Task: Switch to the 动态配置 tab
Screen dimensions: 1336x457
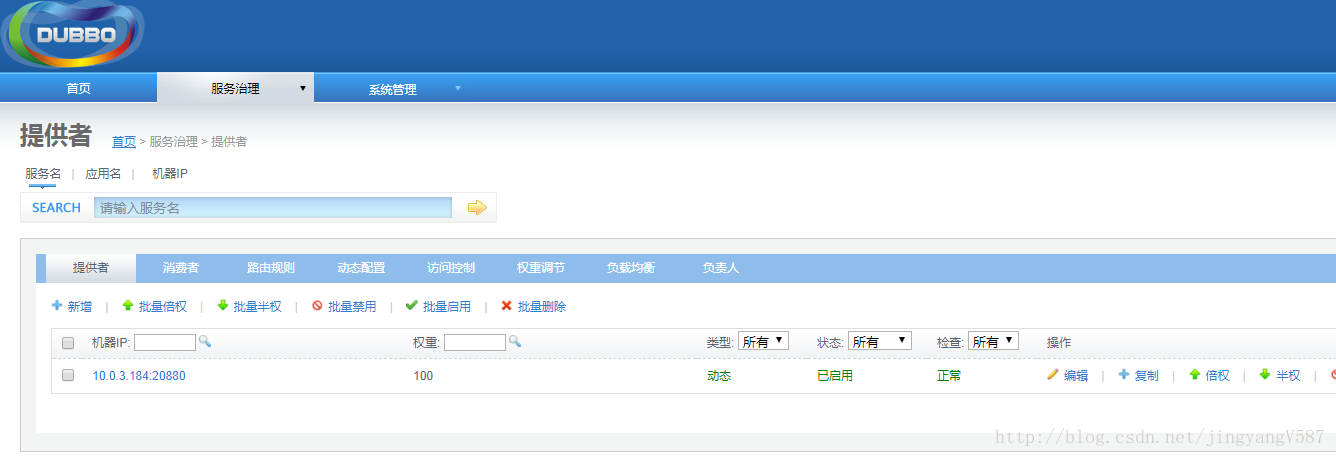Action: click(361, 268)
